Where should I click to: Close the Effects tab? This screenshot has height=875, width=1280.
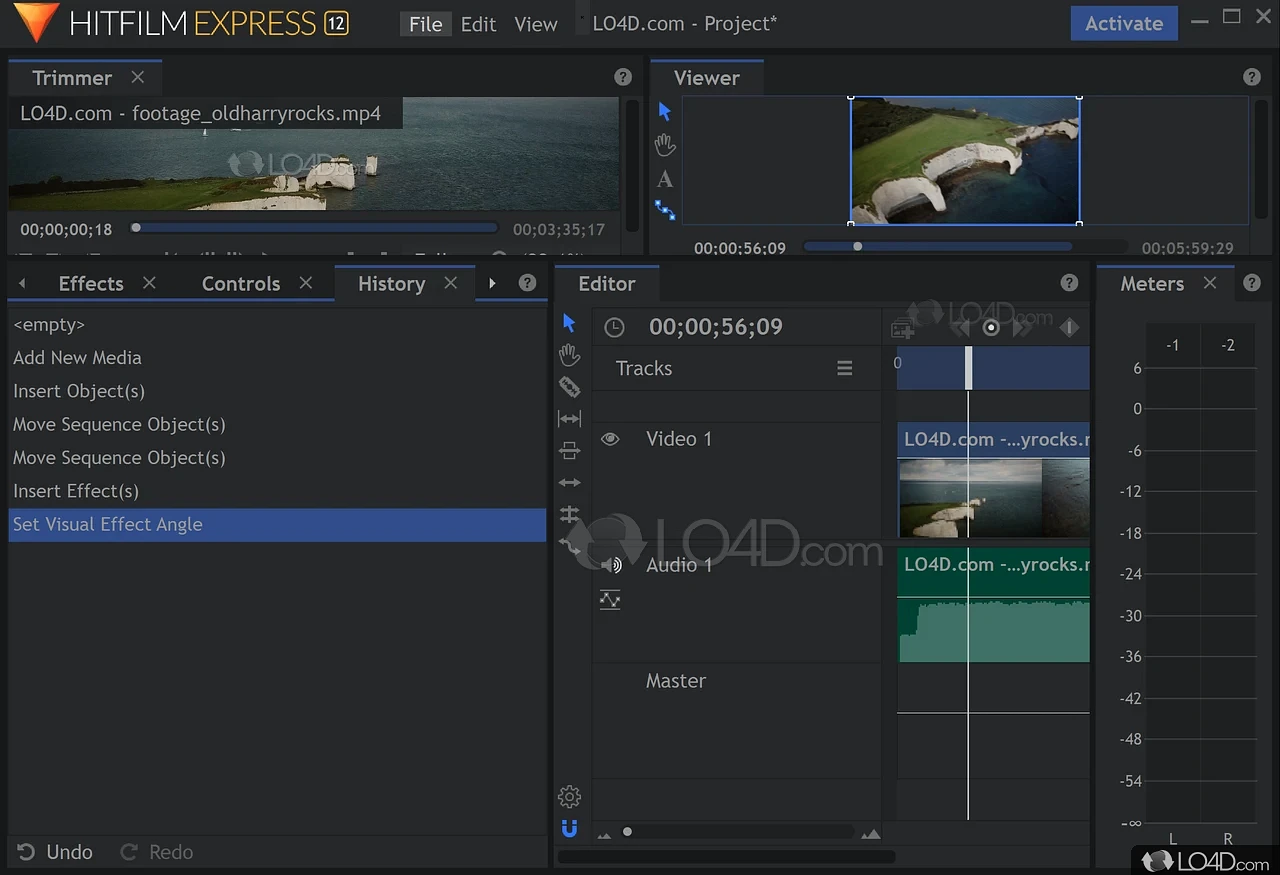(x=149, y=283)
